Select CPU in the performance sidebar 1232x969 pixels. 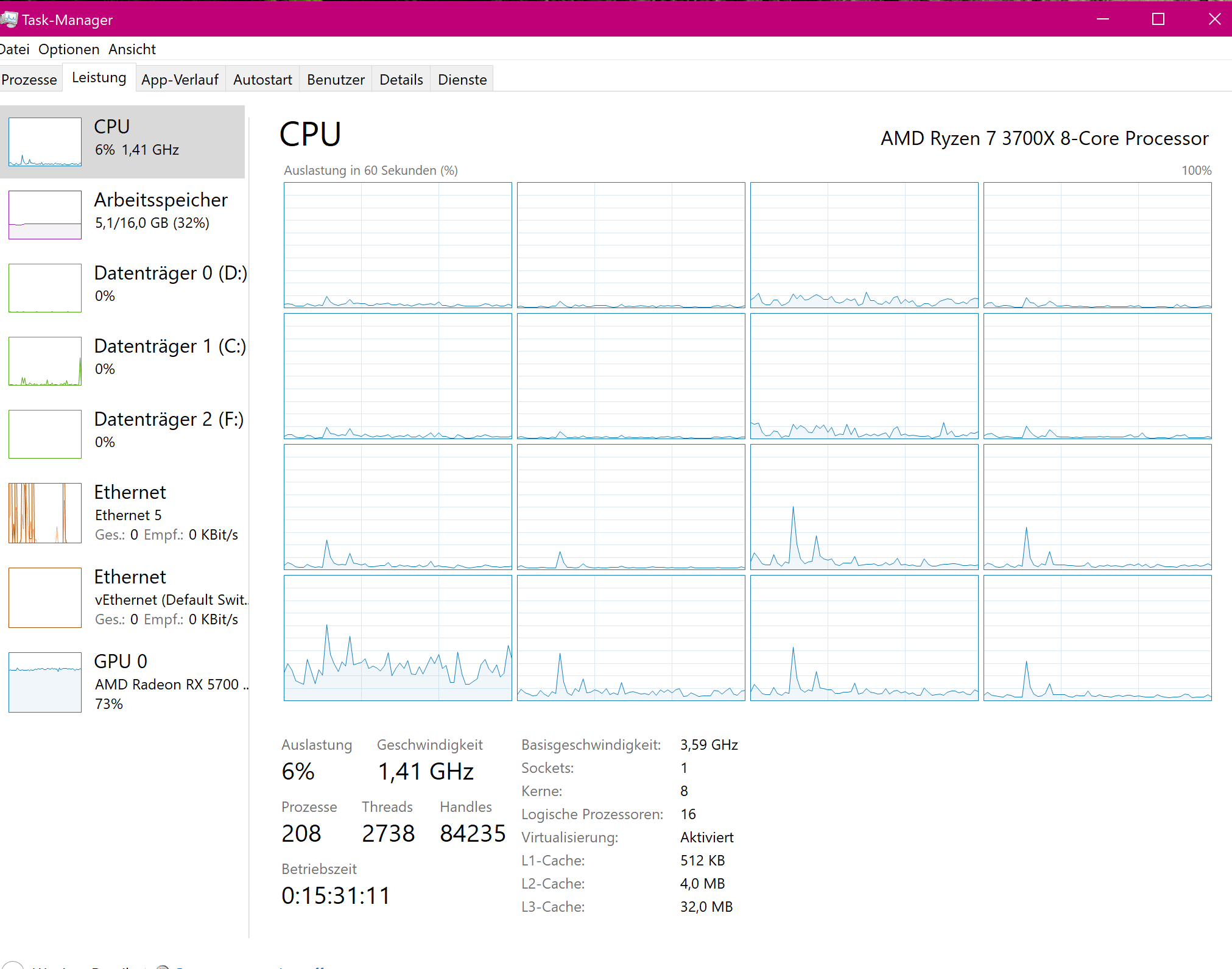122,140
